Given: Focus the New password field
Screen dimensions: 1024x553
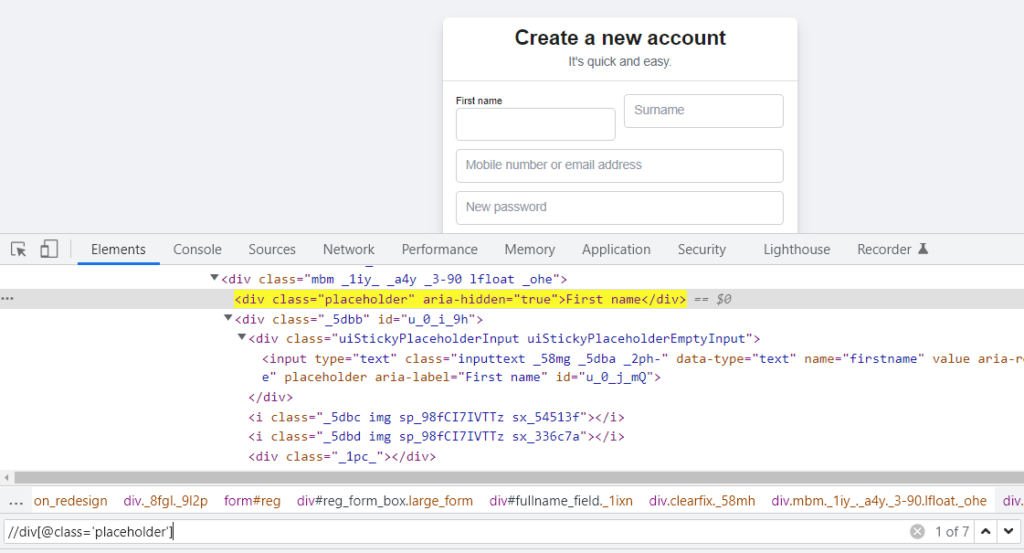Looking at the screenshot, I should pos(619,207).
